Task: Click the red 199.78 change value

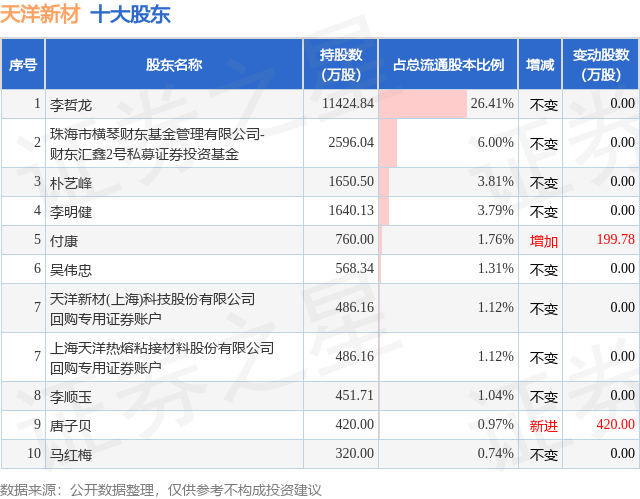Action: (616, 239)
